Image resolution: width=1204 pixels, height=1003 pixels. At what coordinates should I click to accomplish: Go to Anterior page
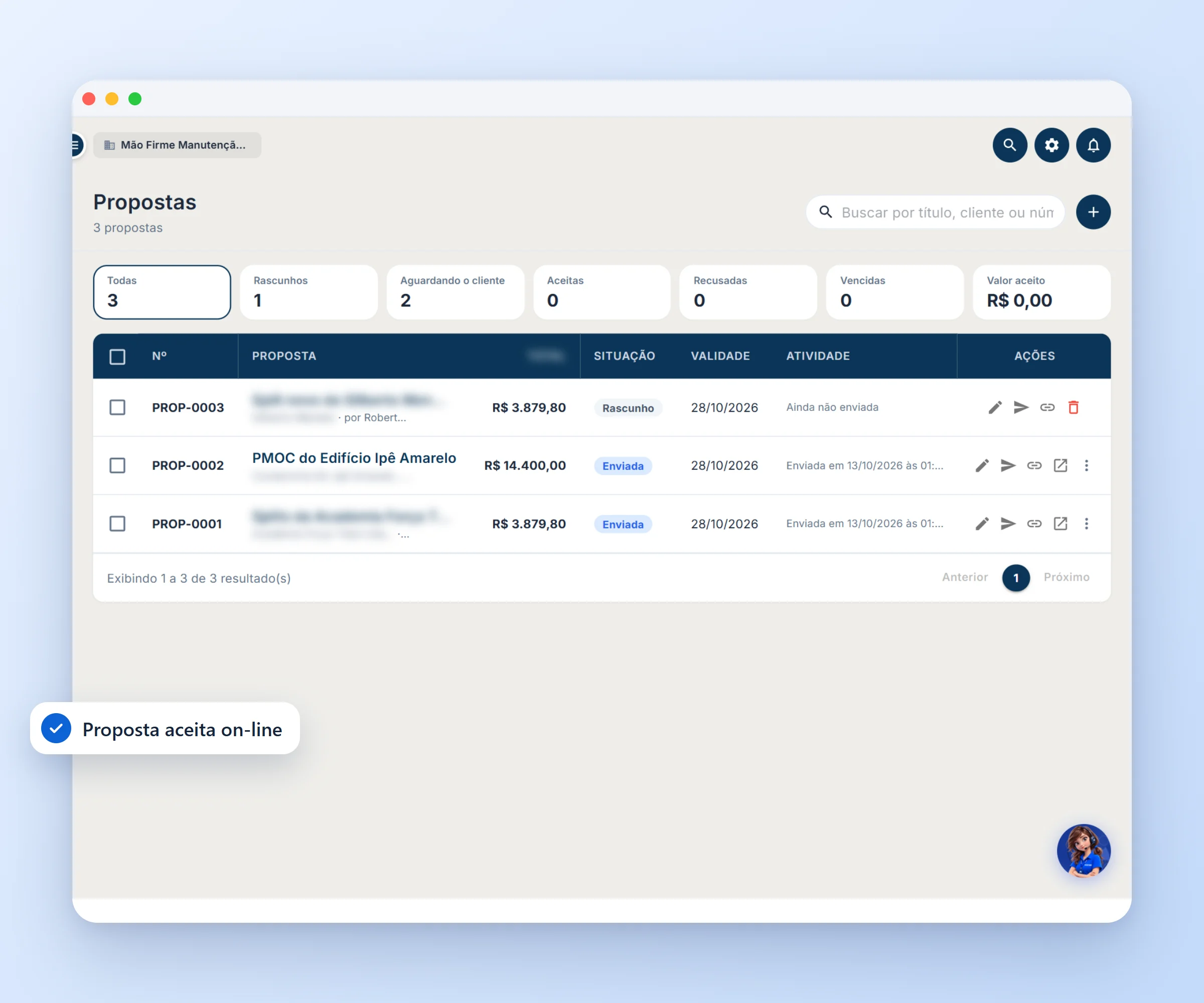[x=965, y=577]
